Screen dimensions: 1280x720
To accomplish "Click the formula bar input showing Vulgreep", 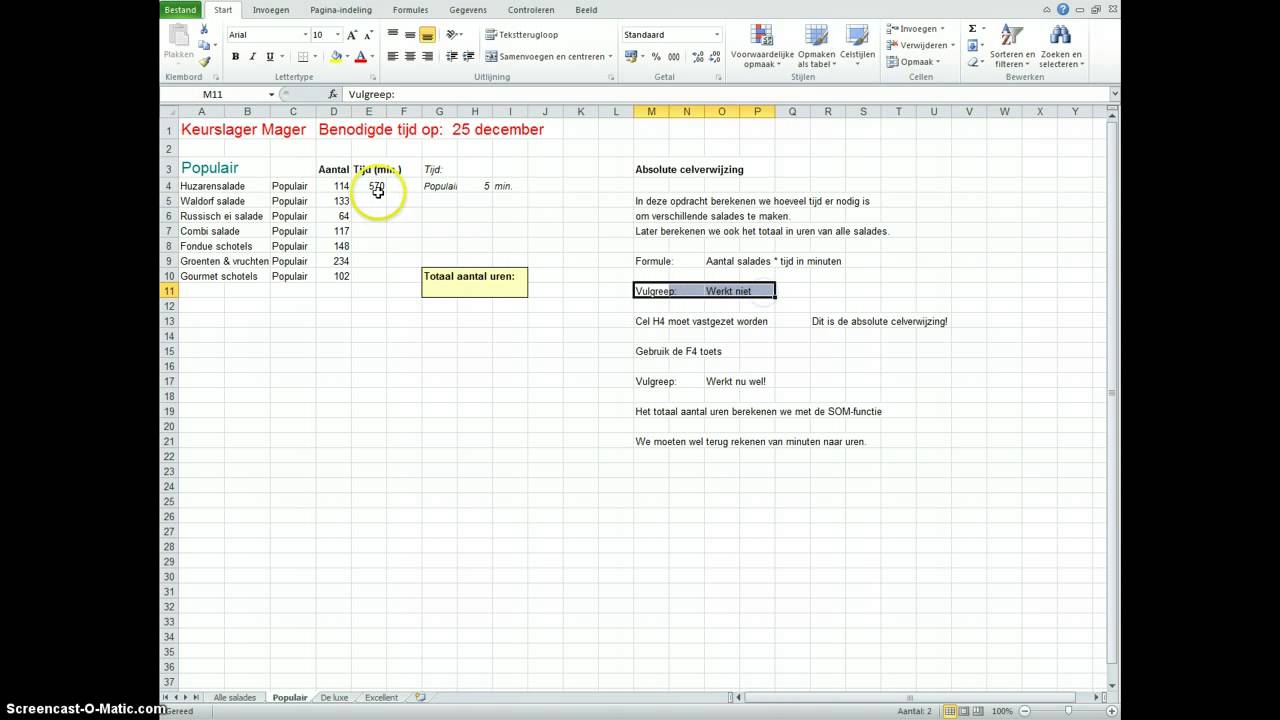I will point(726,94).
